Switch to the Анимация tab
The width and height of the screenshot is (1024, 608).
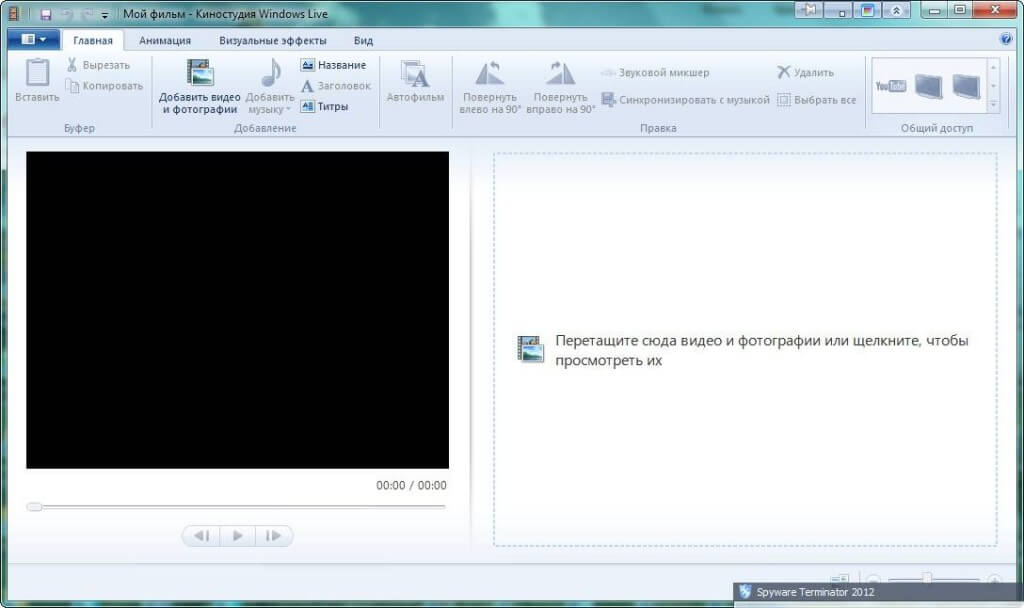pos(165,41)
